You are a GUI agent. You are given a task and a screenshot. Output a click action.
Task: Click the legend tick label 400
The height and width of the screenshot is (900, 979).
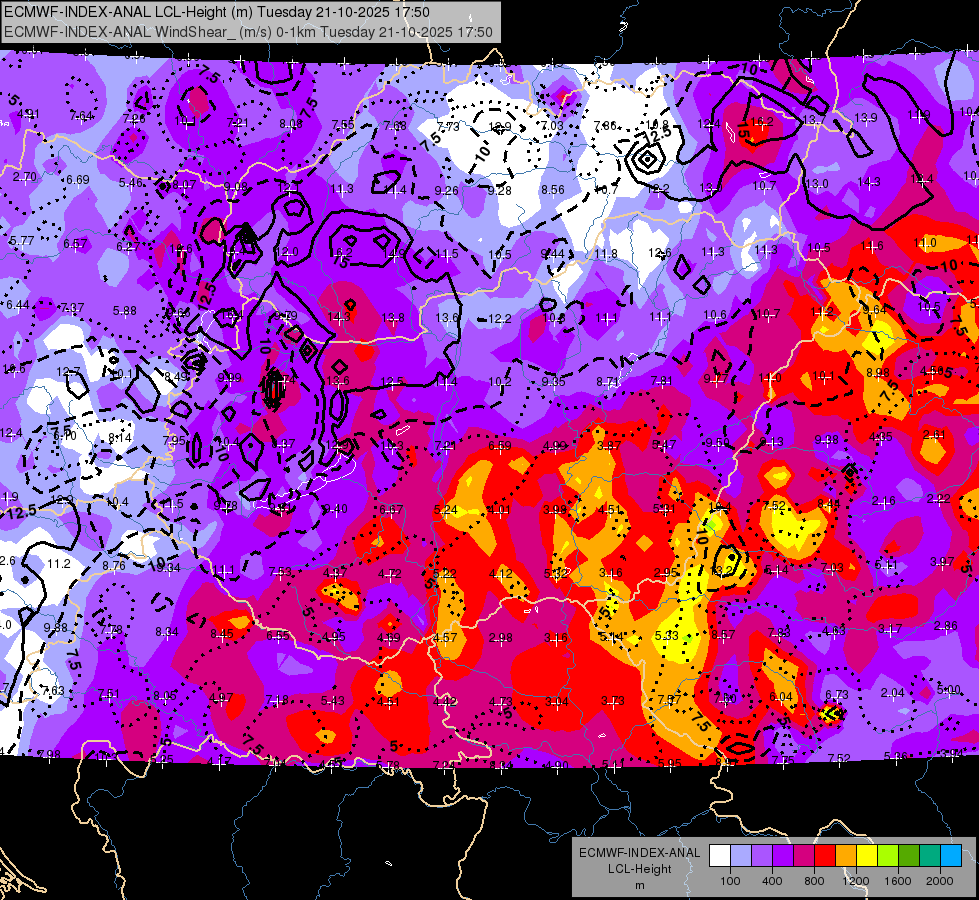tap(772, 881)
